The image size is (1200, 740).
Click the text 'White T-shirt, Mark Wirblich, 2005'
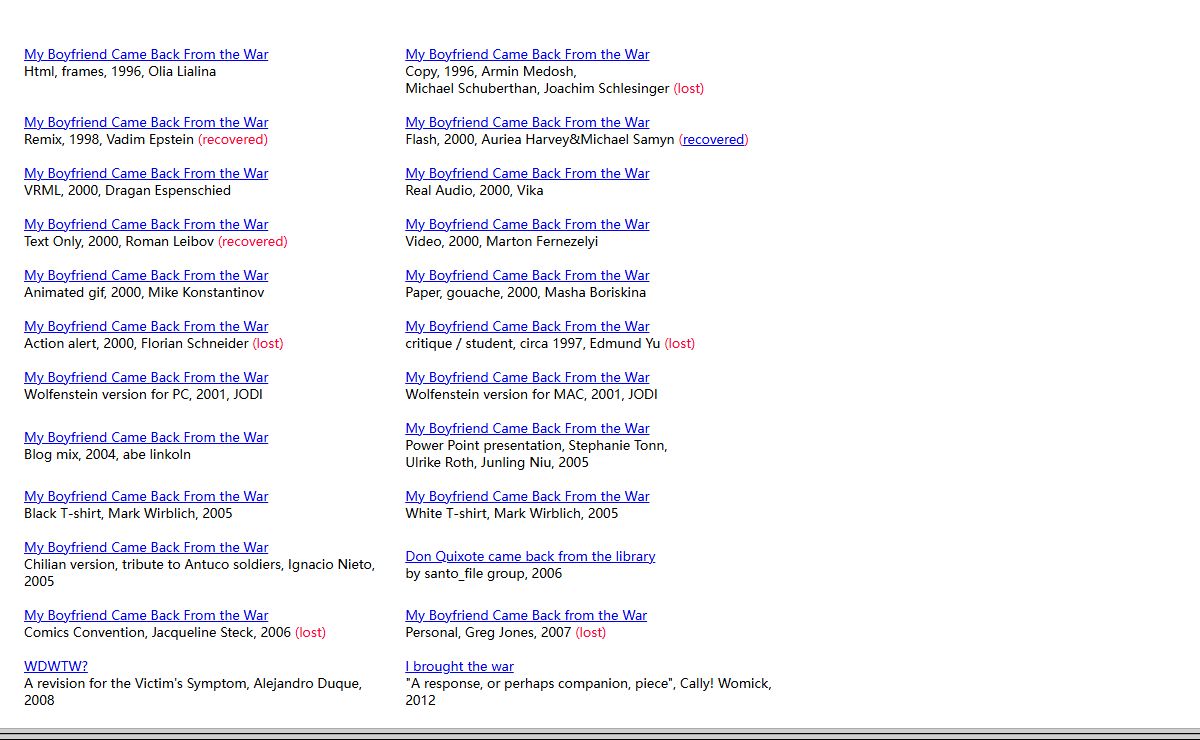pos(512,513)
